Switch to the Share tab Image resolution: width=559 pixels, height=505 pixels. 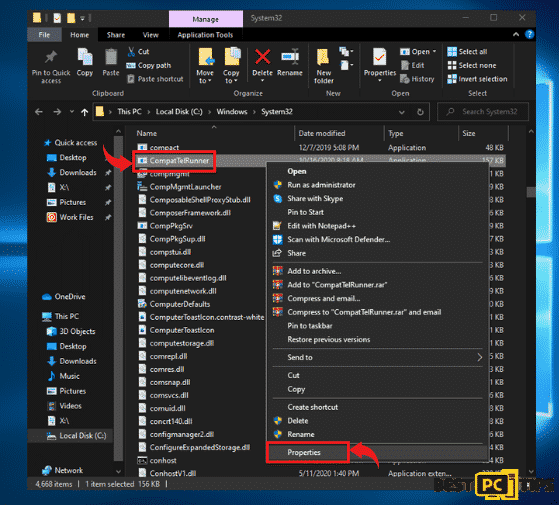(116, 35)
